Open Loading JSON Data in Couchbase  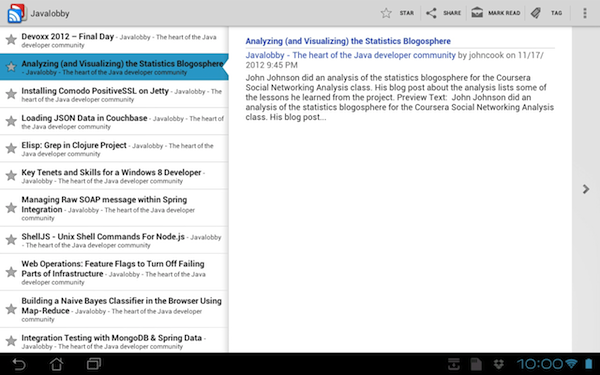click(x=114, y=121)
